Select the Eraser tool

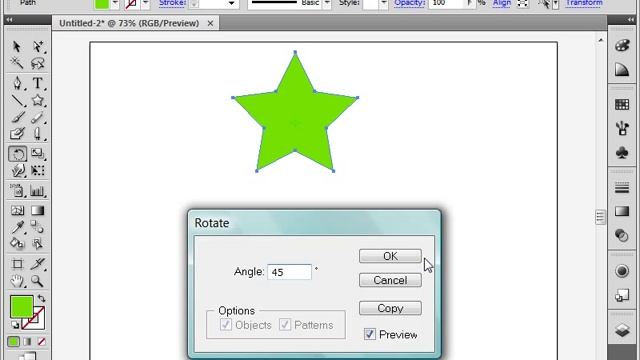pyautogui.click(x=38, y=134)
